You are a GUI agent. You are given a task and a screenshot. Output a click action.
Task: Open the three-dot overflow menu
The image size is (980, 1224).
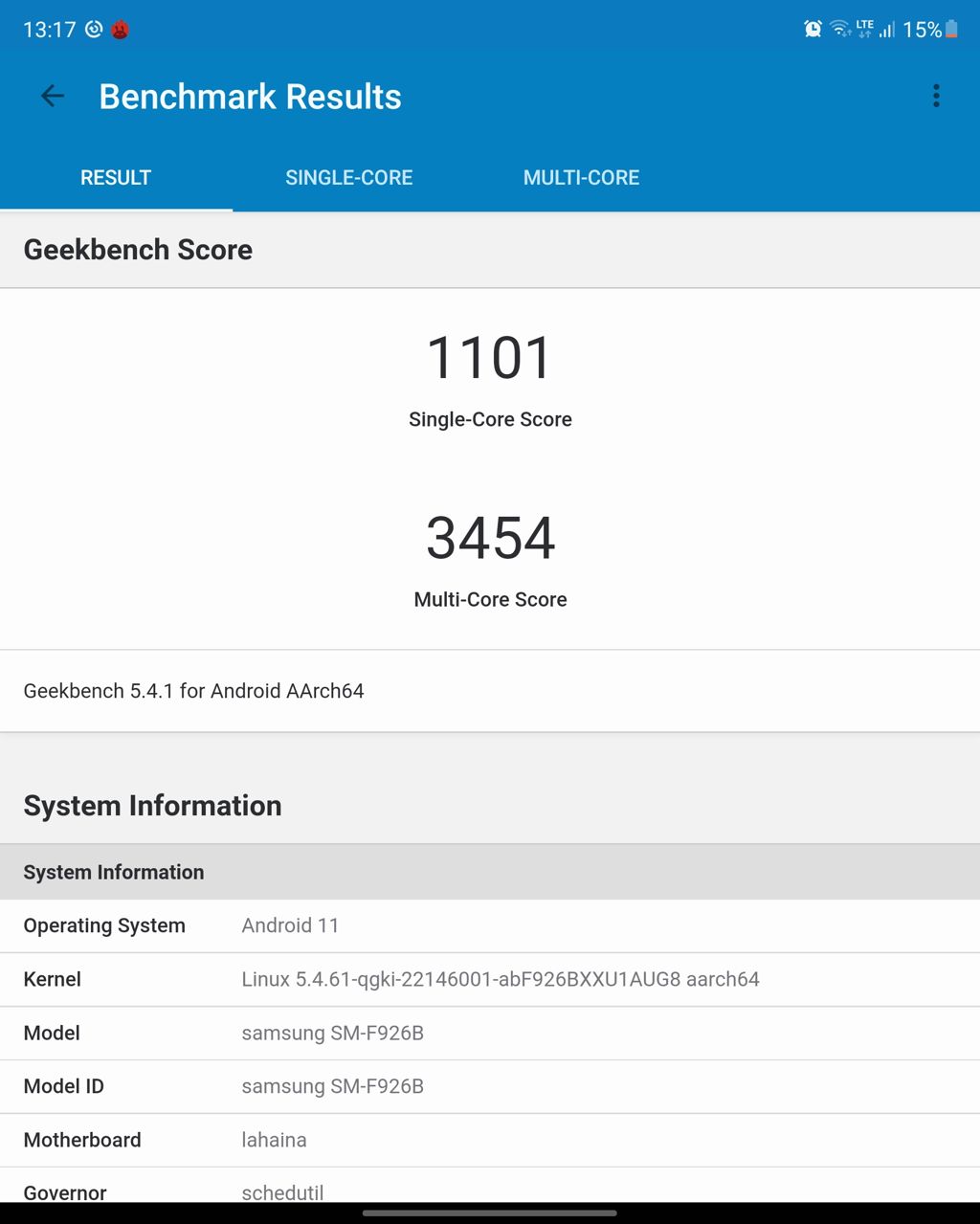(x=936, y=96)
